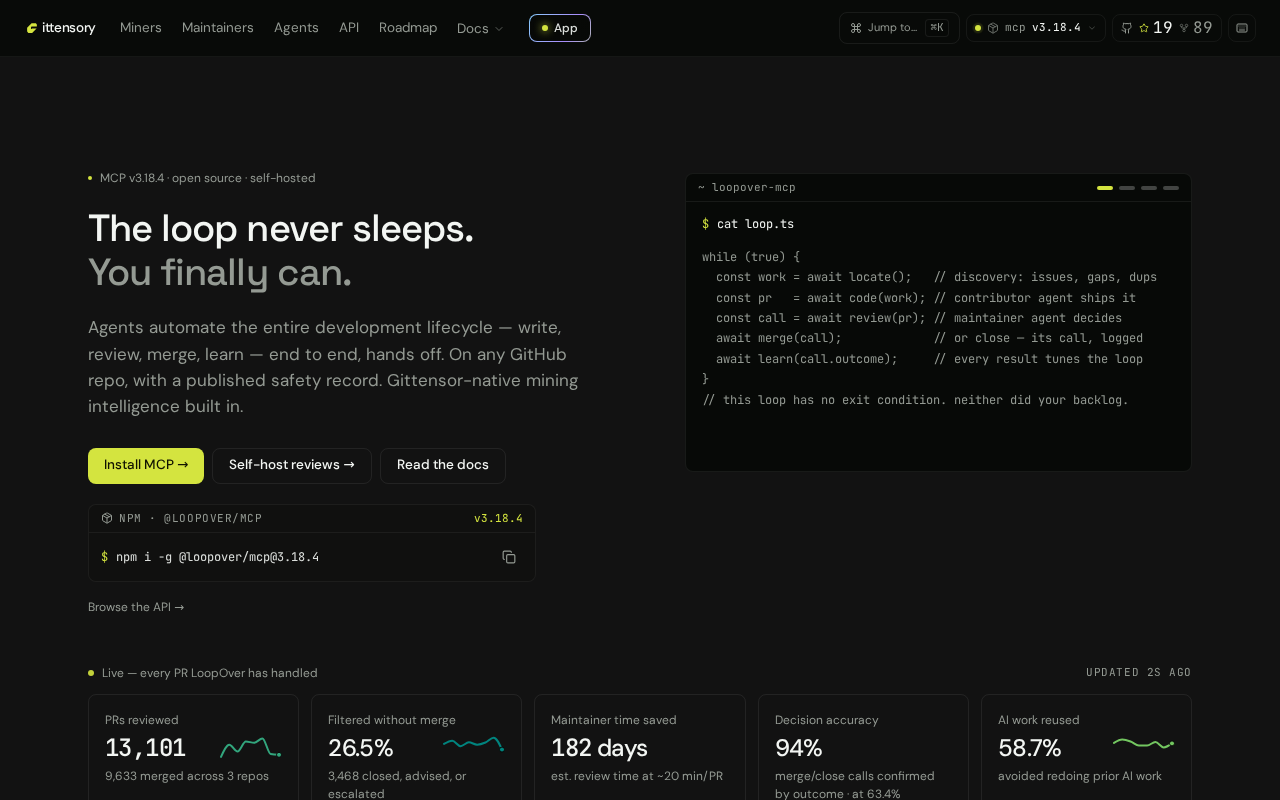Click the '~ loopover-mcp' terminal title
Screen dimensions: 1280x800
pyautogui.click(x=747, y=188)
